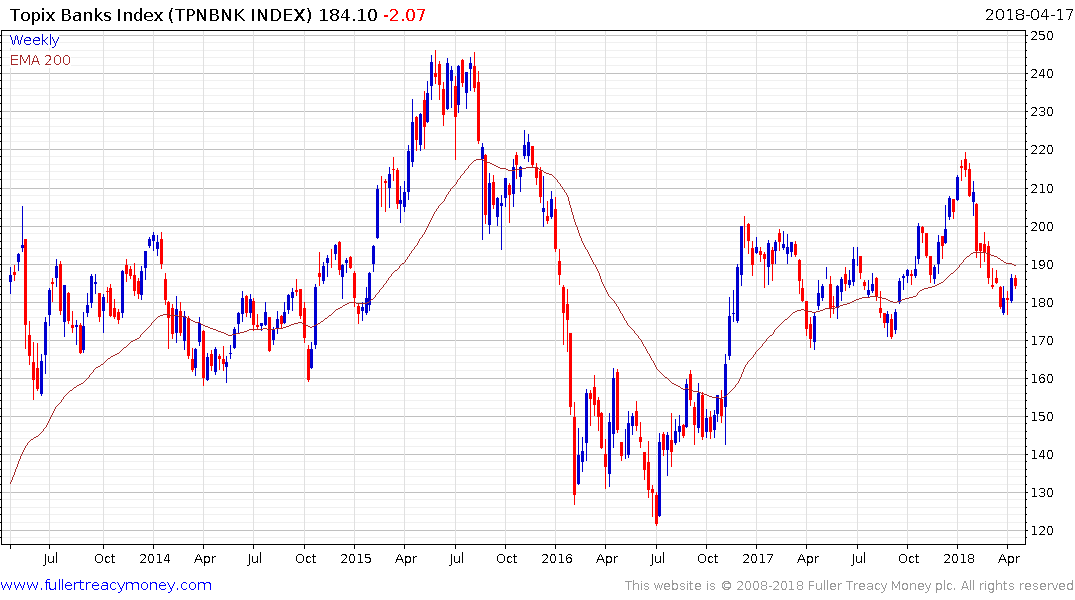This screenshot has height=600, width=1075.
Task: Click the 2014 year label on time axis
Action: 154,558
